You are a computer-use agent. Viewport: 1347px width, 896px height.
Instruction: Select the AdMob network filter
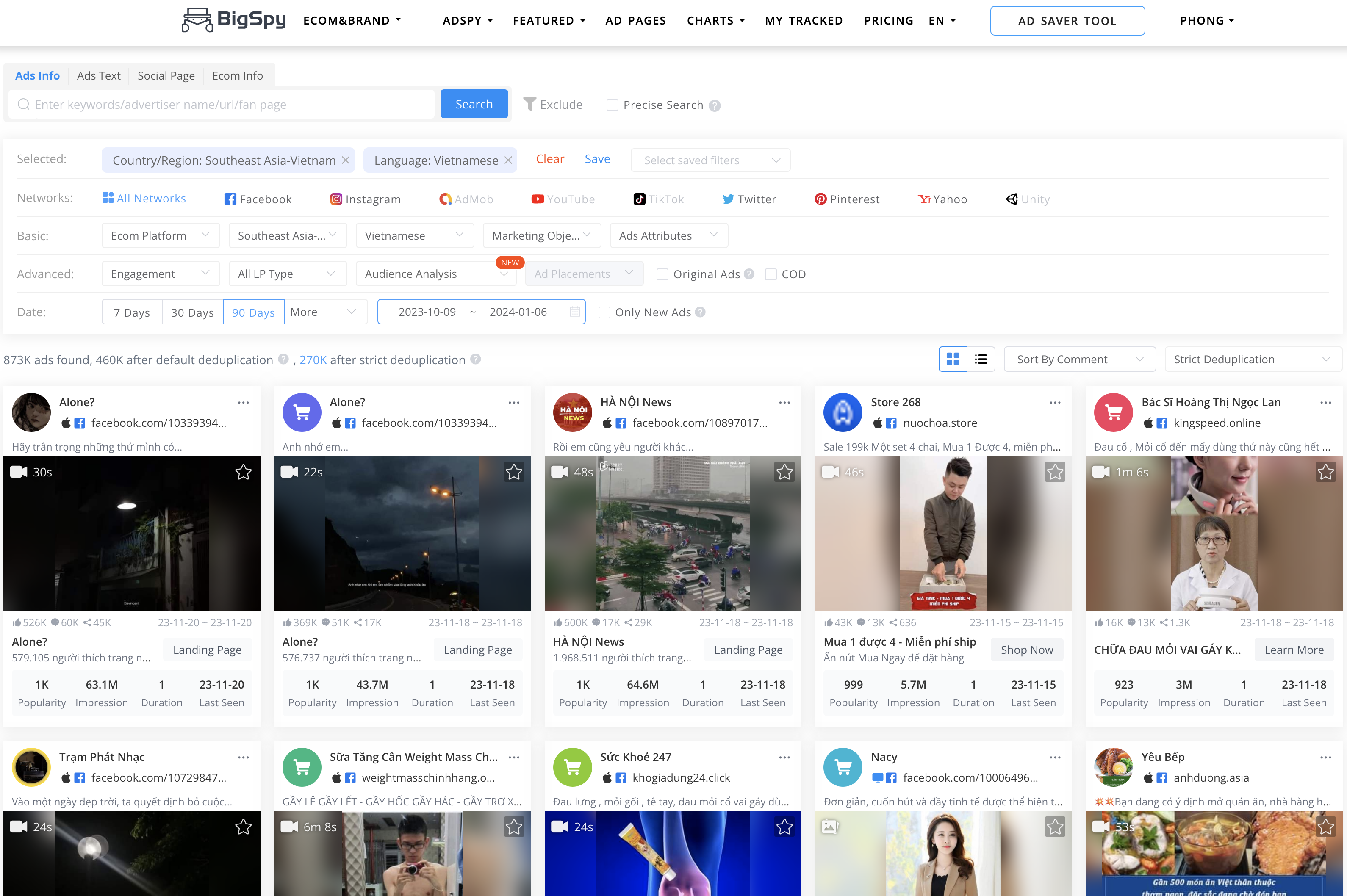click(x=466, y=199)
